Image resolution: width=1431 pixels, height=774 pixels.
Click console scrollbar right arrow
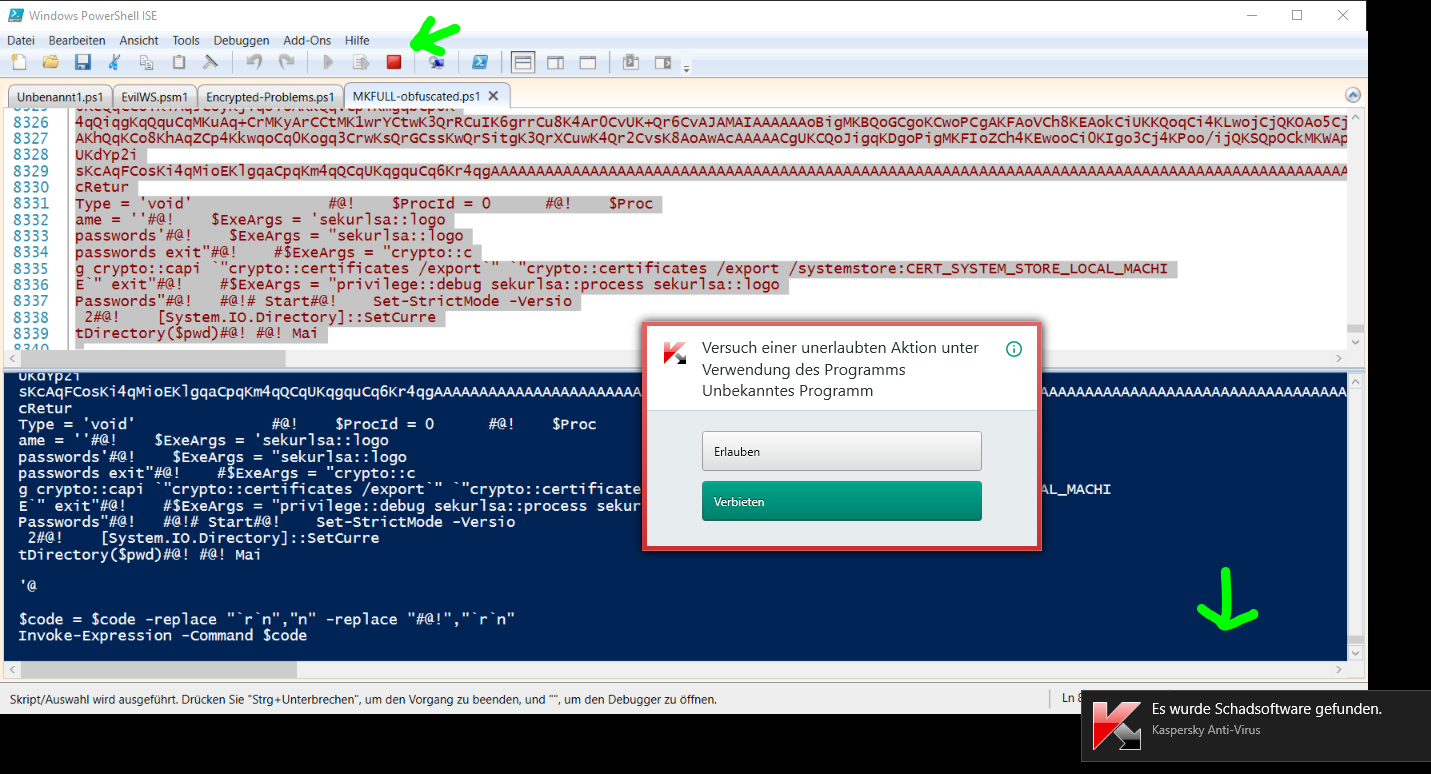coord(1339,669)
